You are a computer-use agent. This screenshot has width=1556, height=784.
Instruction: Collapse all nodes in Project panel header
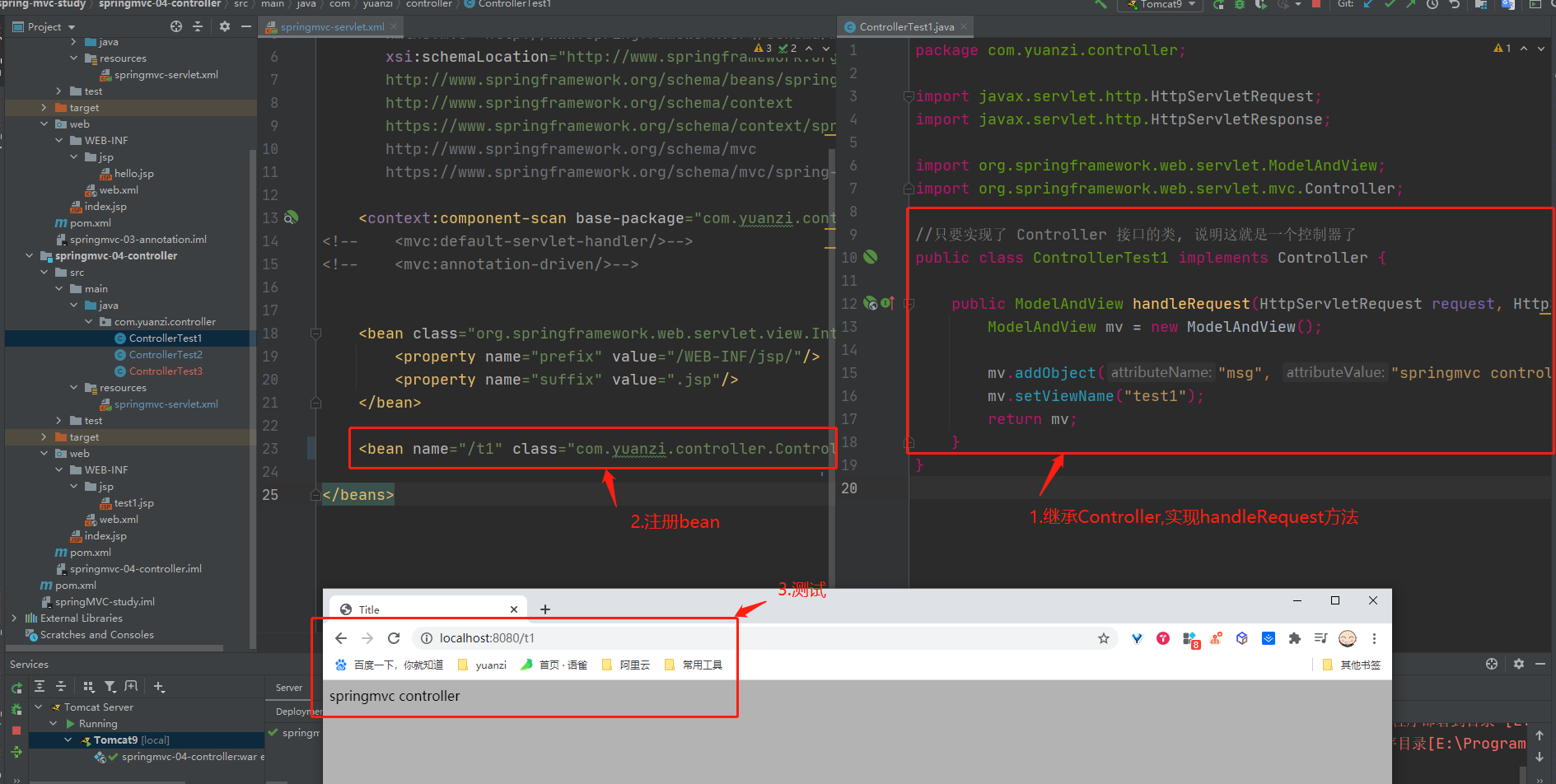coord(198,27)
